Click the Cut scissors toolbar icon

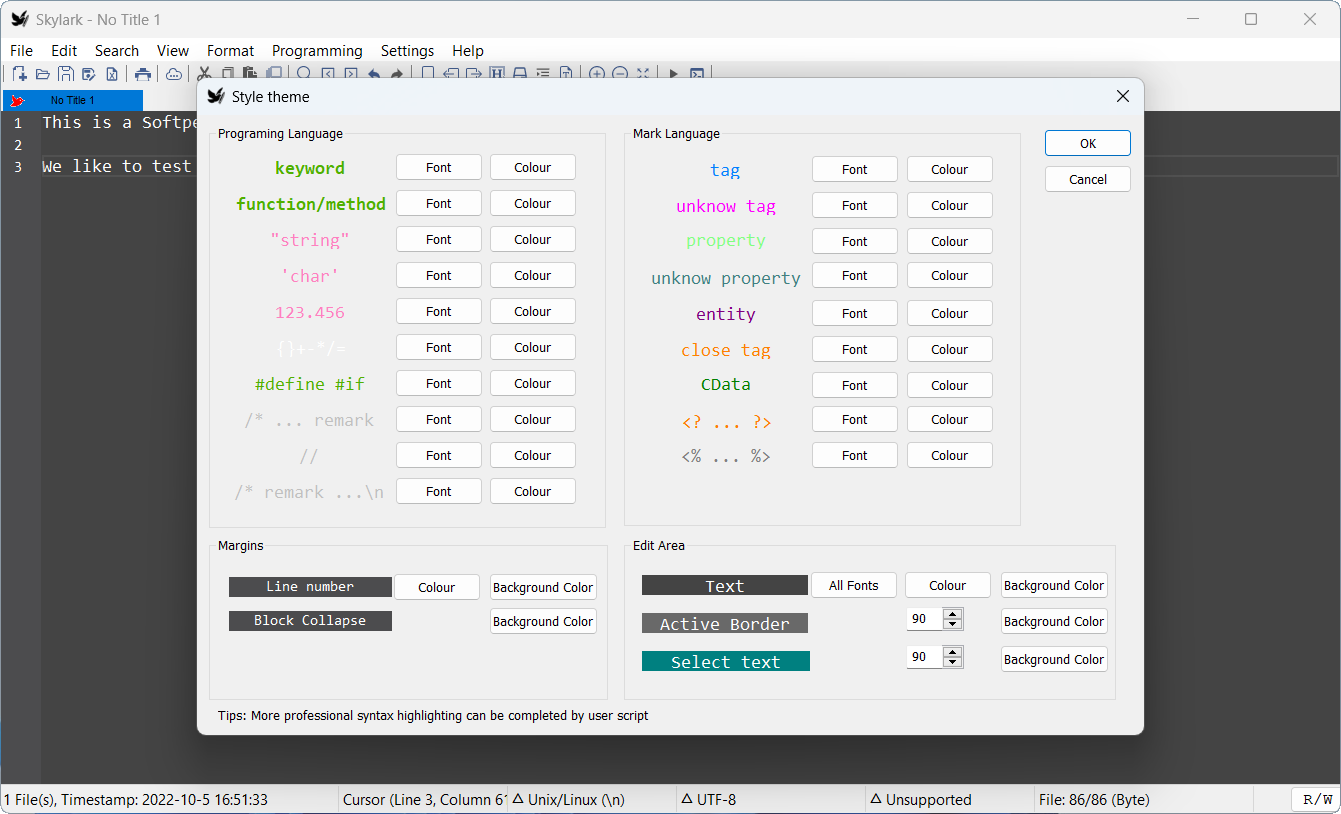tap(204, 74)
